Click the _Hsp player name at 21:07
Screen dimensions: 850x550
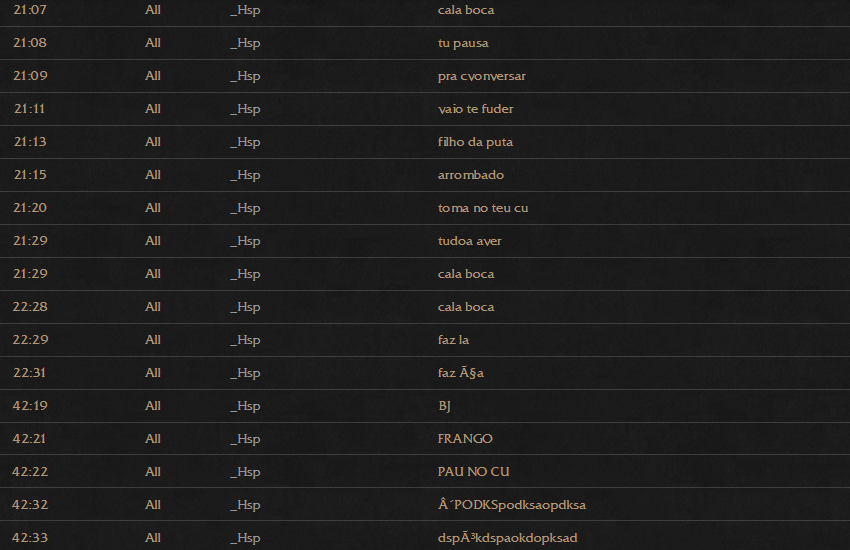click(x=245, y=10)
